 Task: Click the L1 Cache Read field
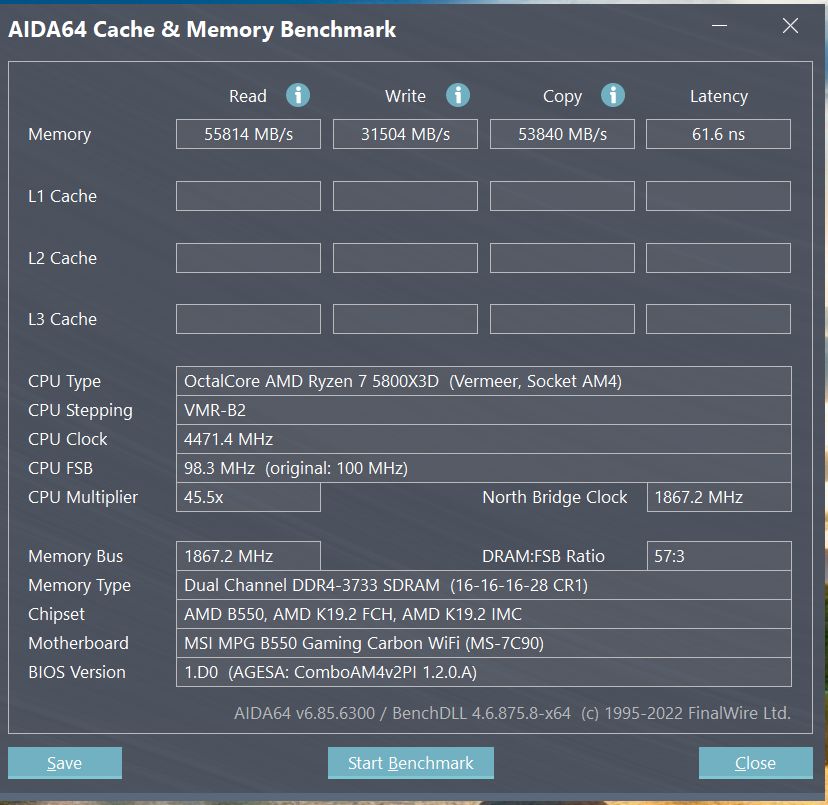(248, 196)
